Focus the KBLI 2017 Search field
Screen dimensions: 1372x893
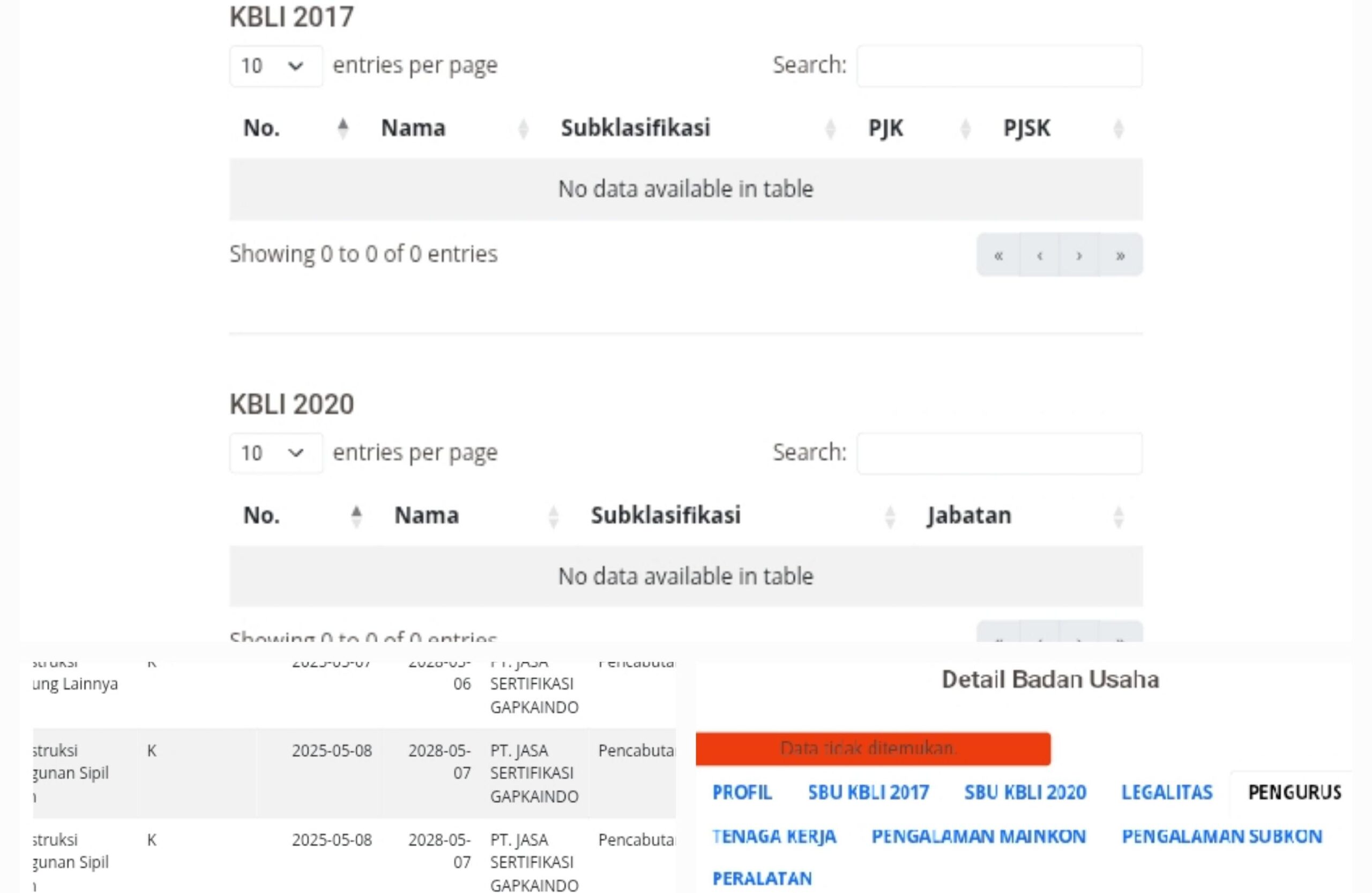pyautogui.click(x=999, y=66)
